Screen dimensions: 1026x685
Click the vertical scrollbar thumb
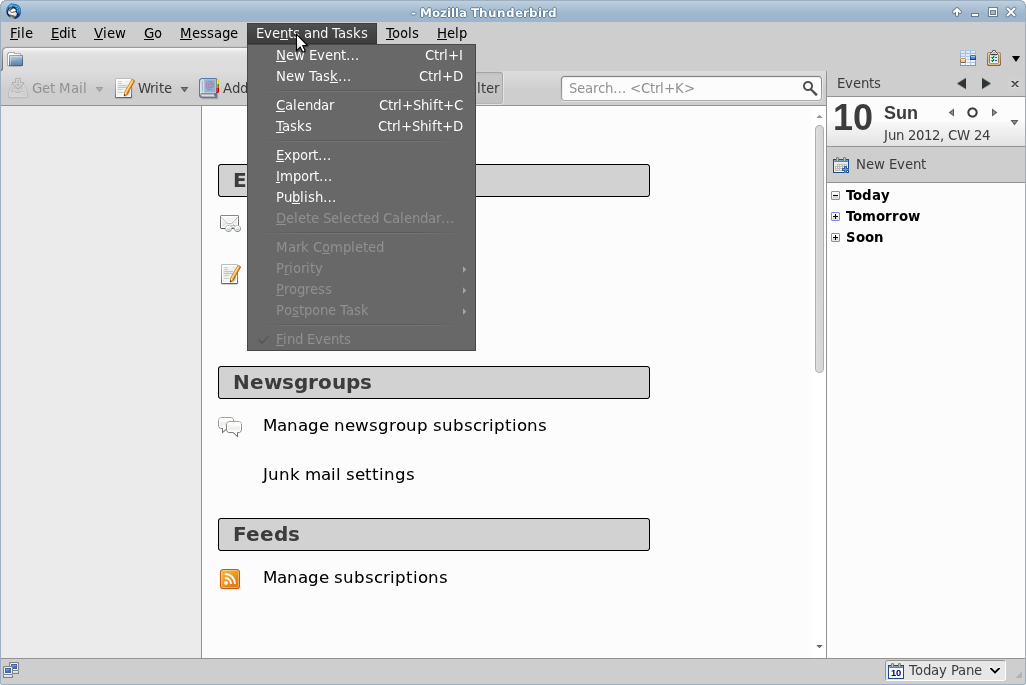(819, 249)
